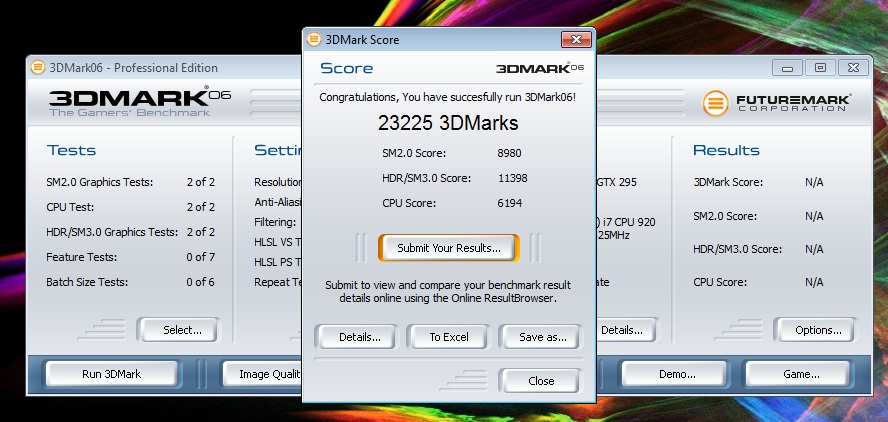Click the Score heading in dialog
The width and height of the screenshot is (888, 422).
[347, 69]
